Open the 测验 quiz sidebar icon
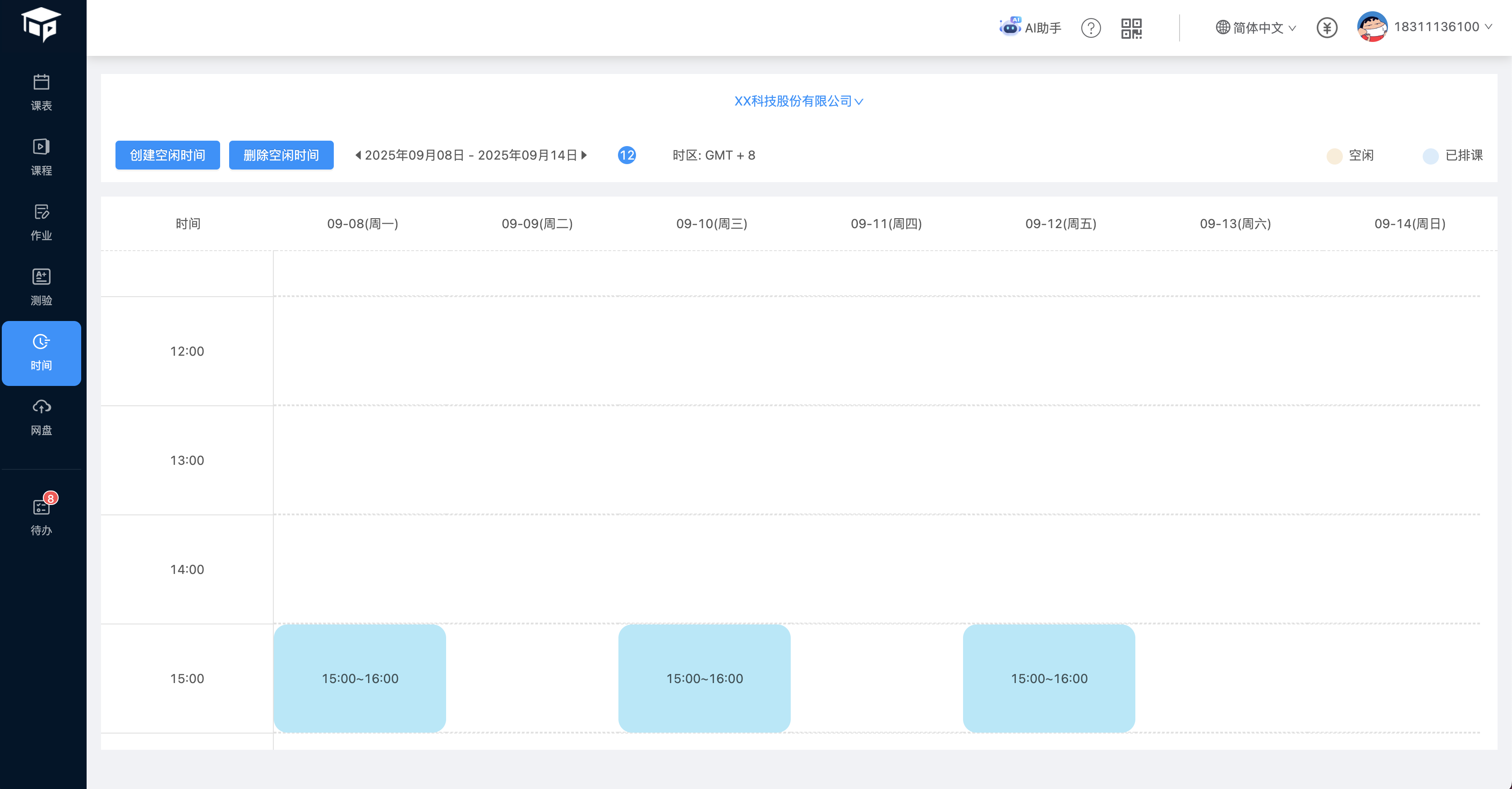The image size is (1512, 789). (41, 287)
